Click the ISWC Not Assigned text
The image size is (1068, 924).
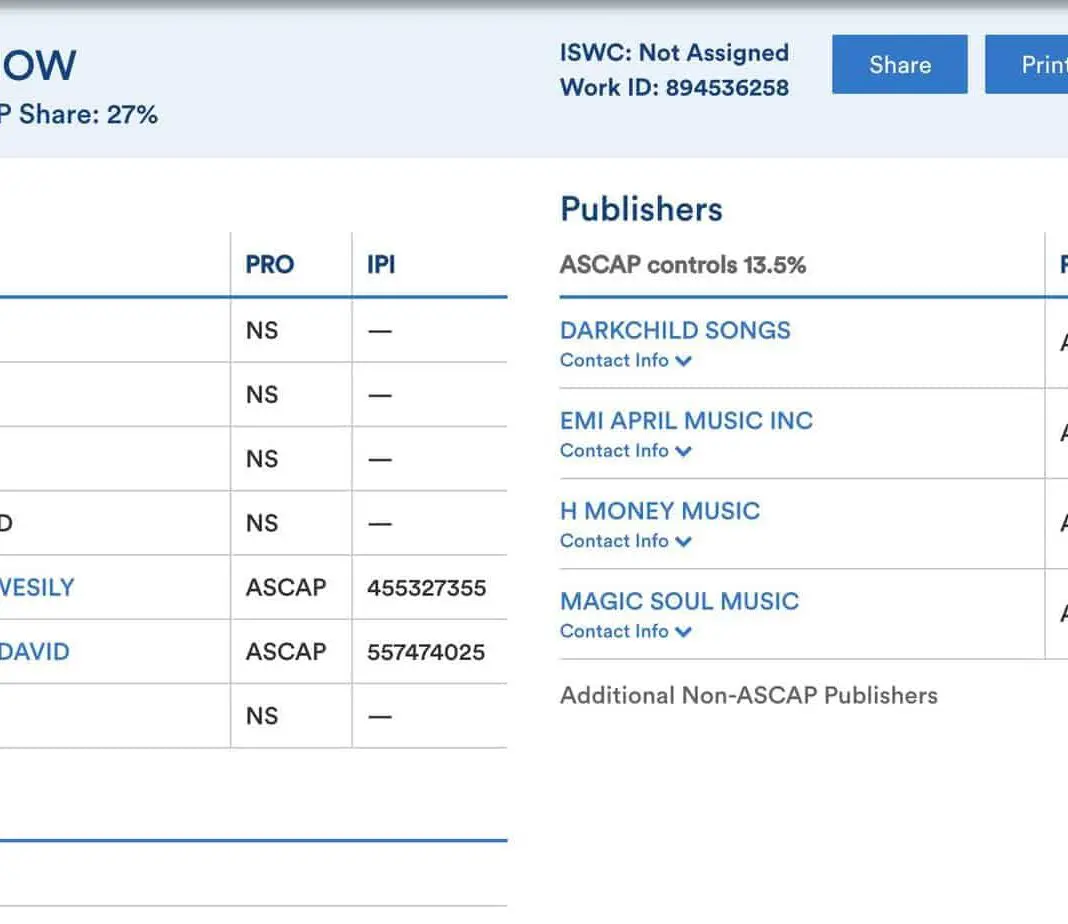(674, 53)
